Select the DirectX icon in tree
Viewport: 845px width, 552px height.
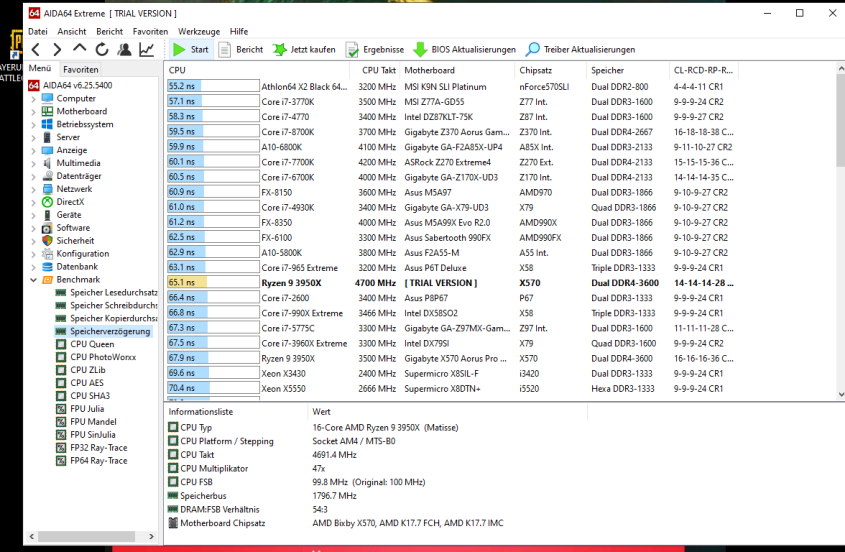tap(47, 202)
